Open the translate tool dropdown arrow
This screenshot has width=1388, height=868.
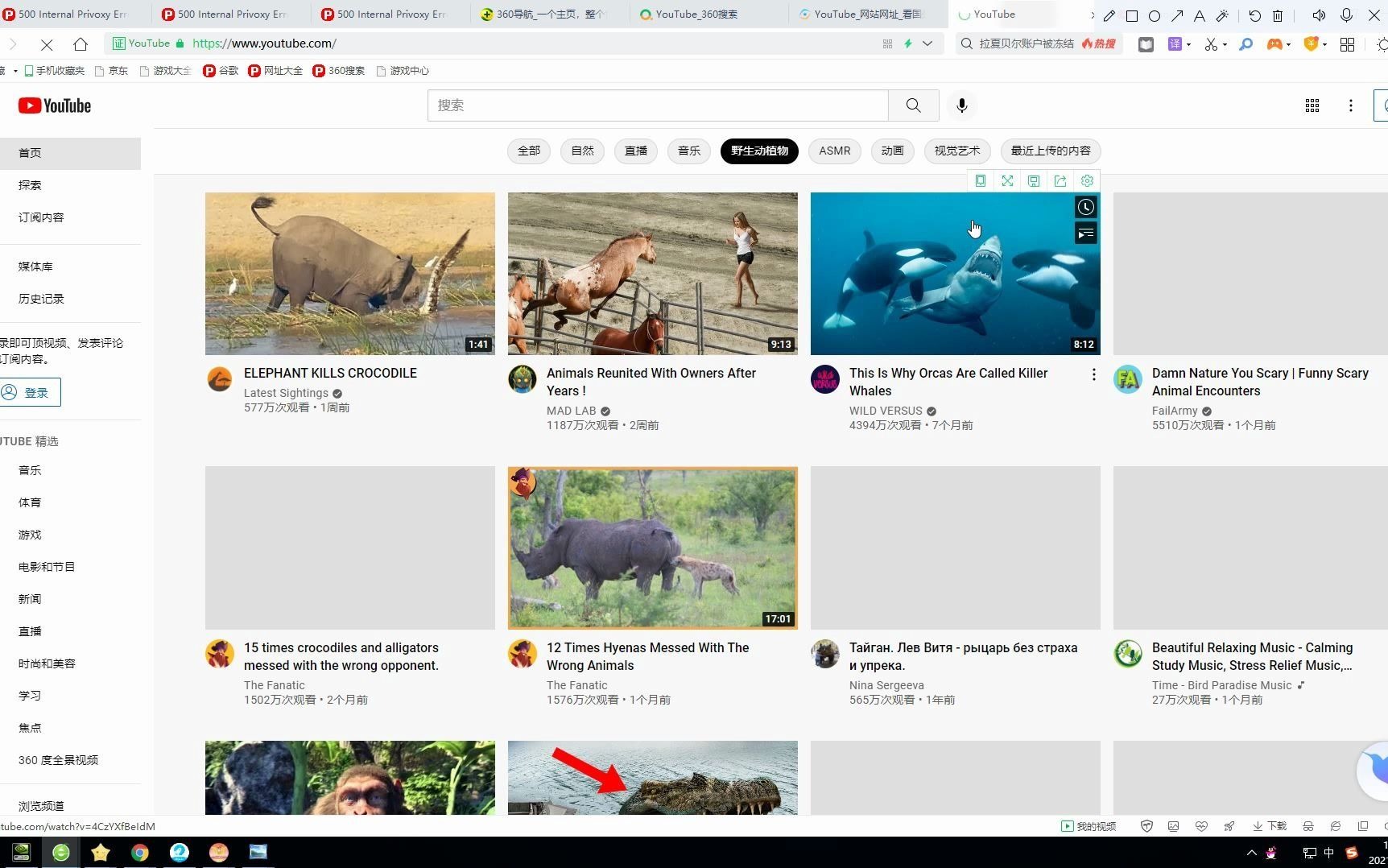pyautogui.click(x=1189, y=44)
